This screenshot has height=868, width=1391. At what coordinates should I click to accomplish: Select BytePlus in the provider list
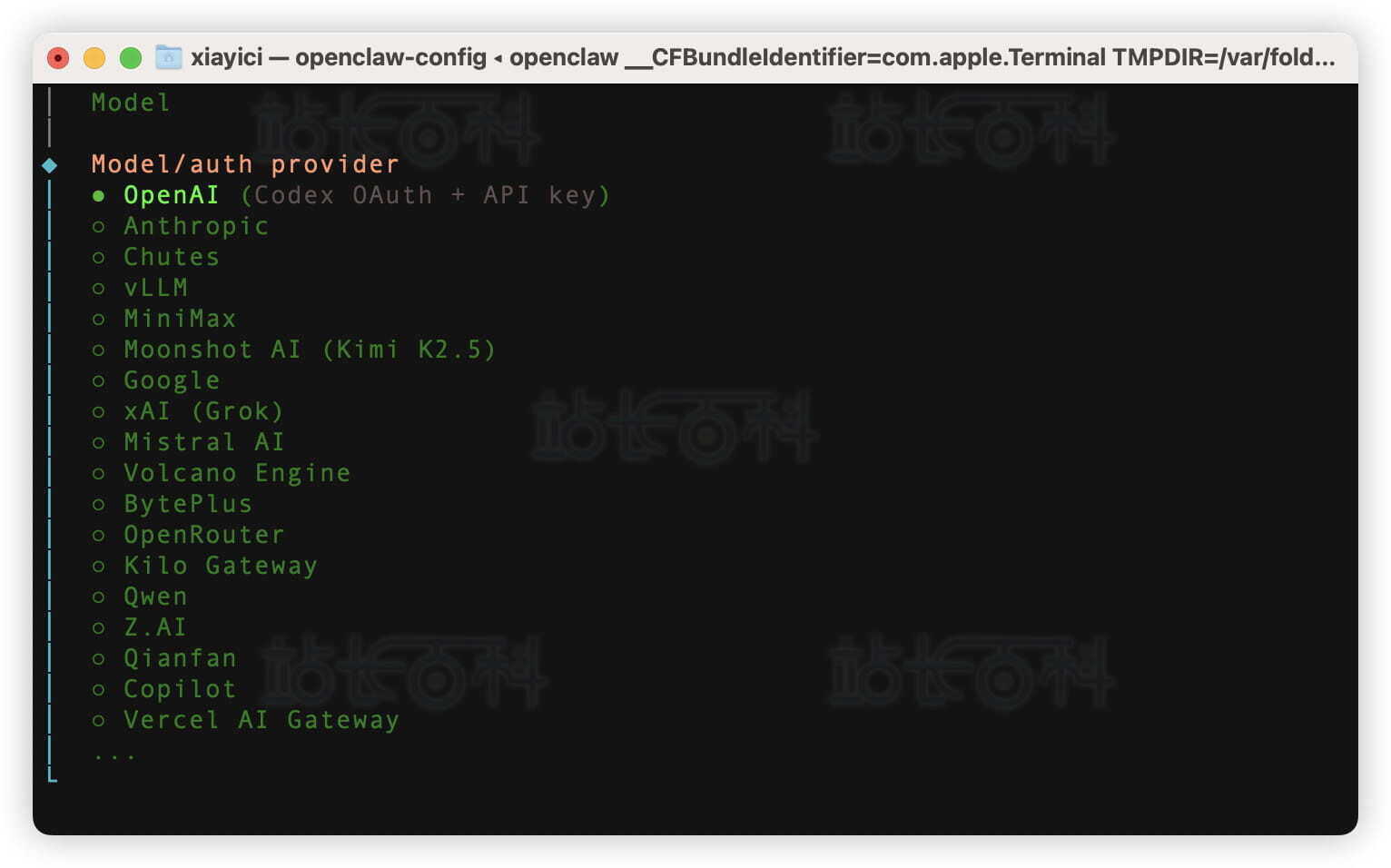[x=172, y=504]
